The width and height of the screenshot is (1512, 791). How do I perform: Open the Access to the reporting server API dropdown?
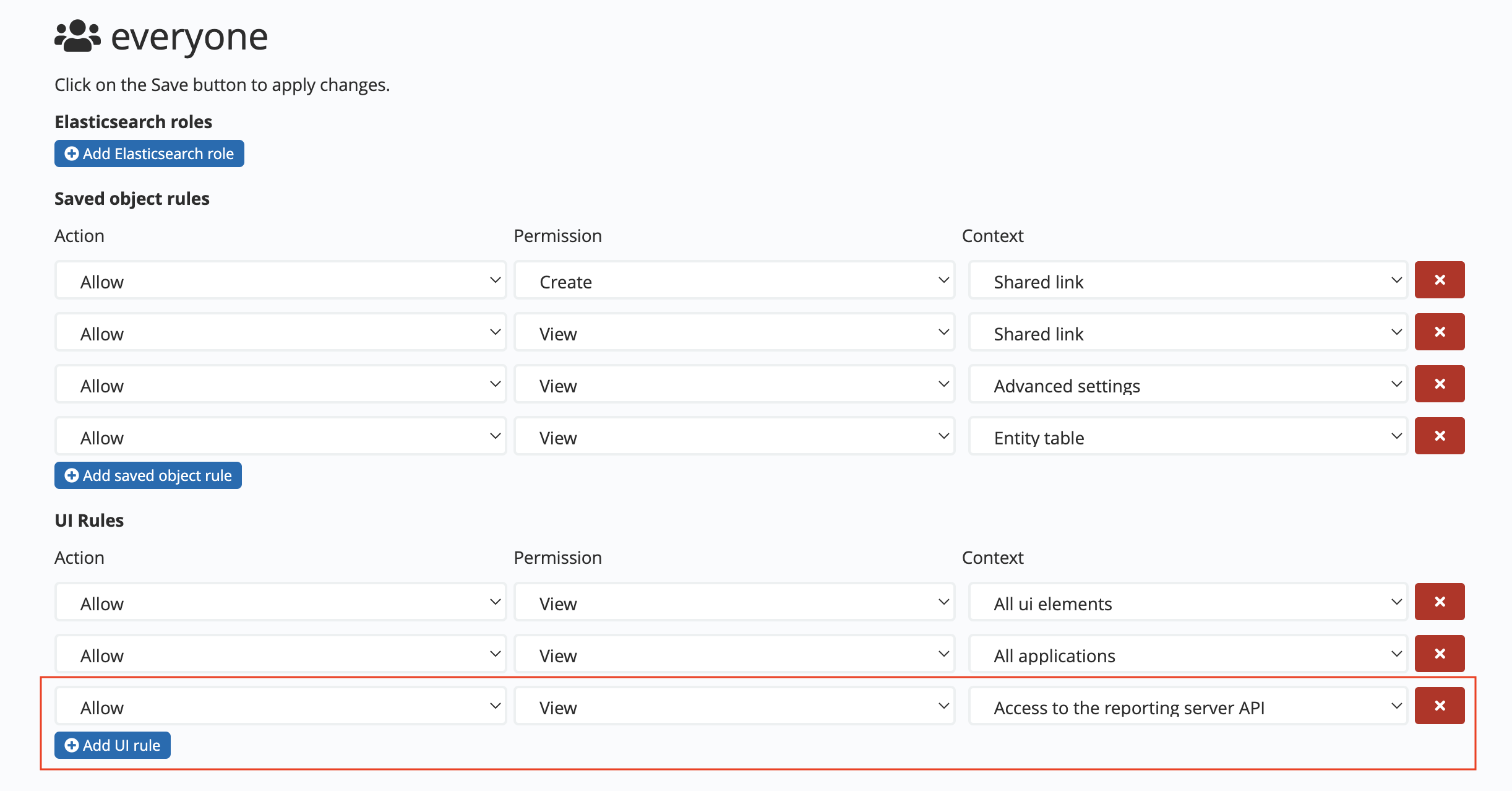click(x=1187, y=706)
